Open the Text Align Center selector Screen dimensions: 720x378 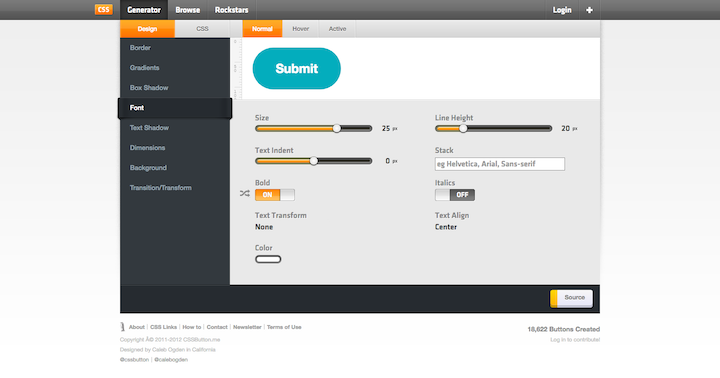click(x=446, y=227)
